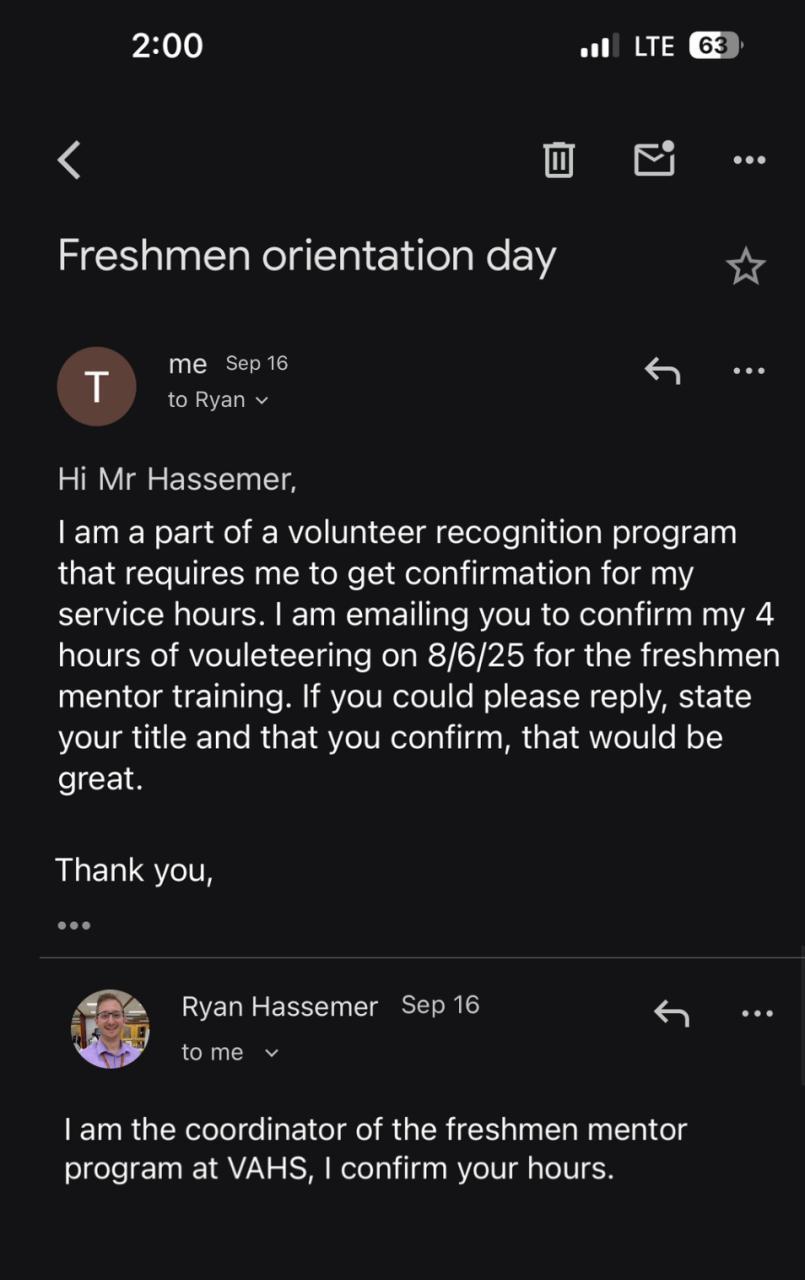Tap the brown 'T' sender avatar
805x1280 pixels.
(96, 386)
